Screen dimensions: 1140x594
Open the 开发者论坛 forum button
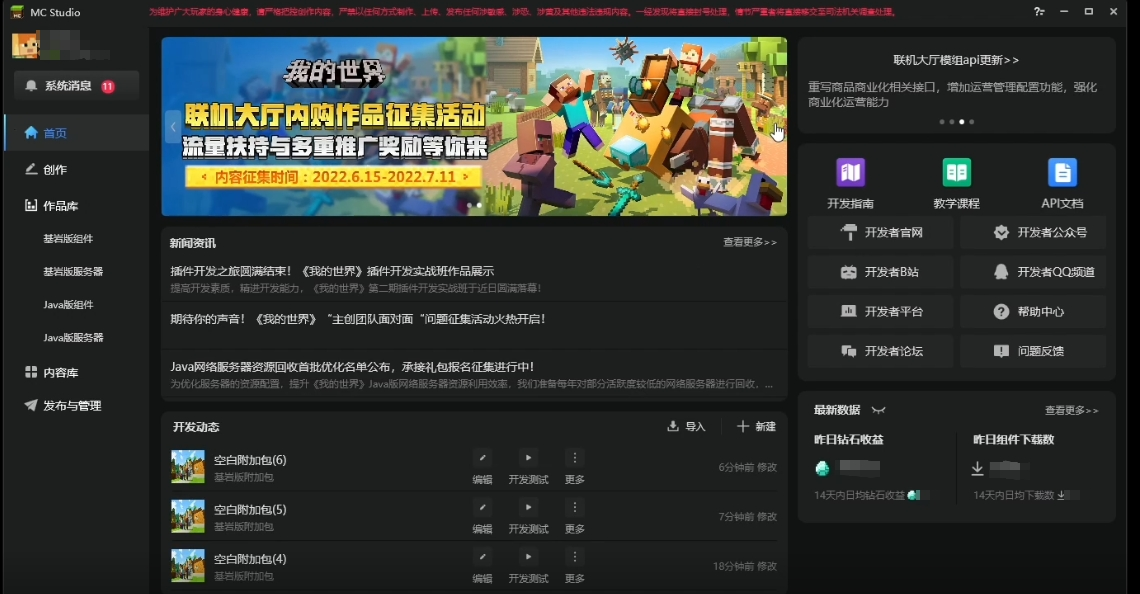coord(882,351)
